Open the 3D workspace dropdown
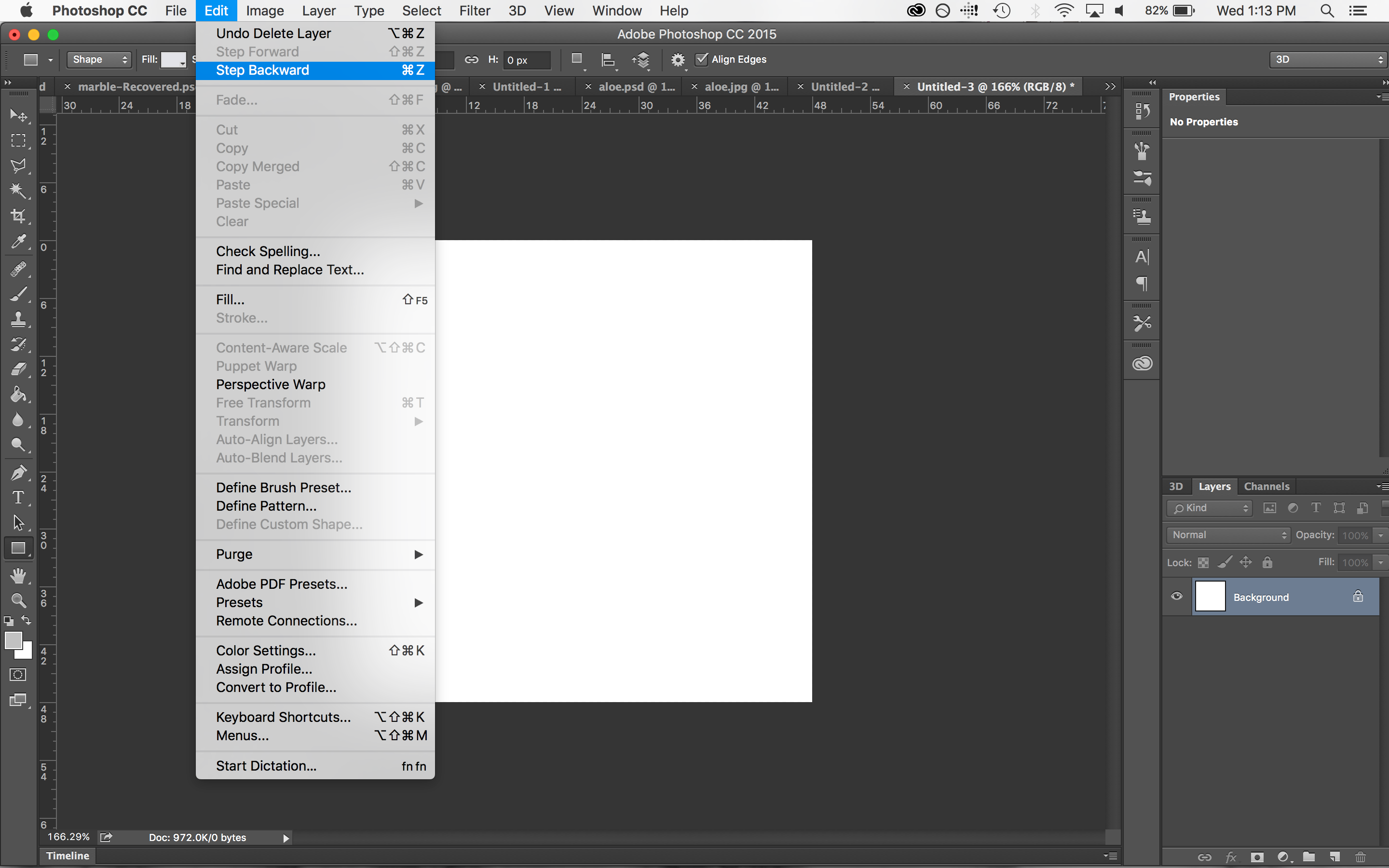The width and height of the screenshot is (1389, 868). pyautogui.click(x=1328, y=60)
